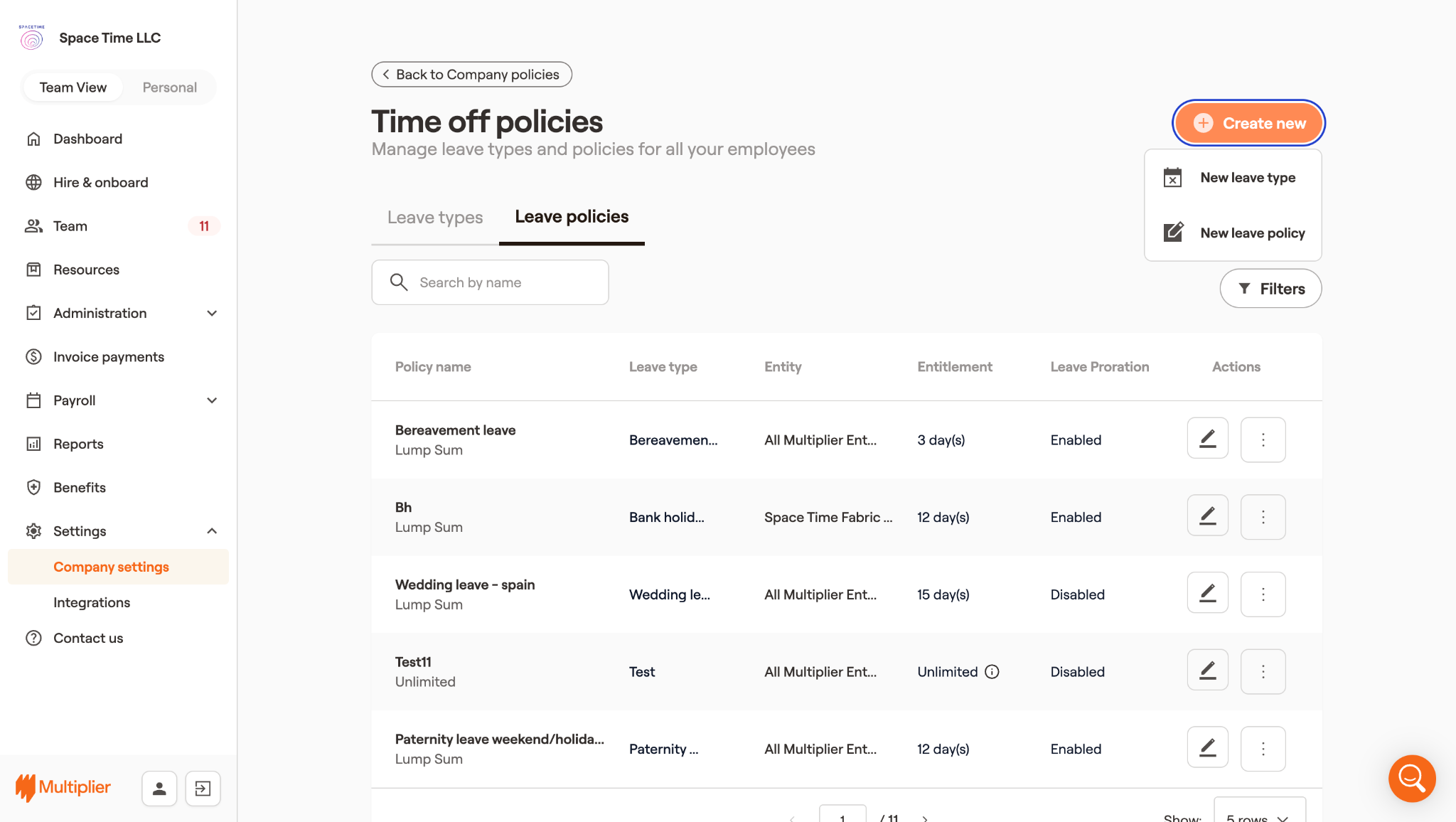Click Unlimited entitlement info icon
This screenshot has width=1456, height=822.
[x=992, y=672]
